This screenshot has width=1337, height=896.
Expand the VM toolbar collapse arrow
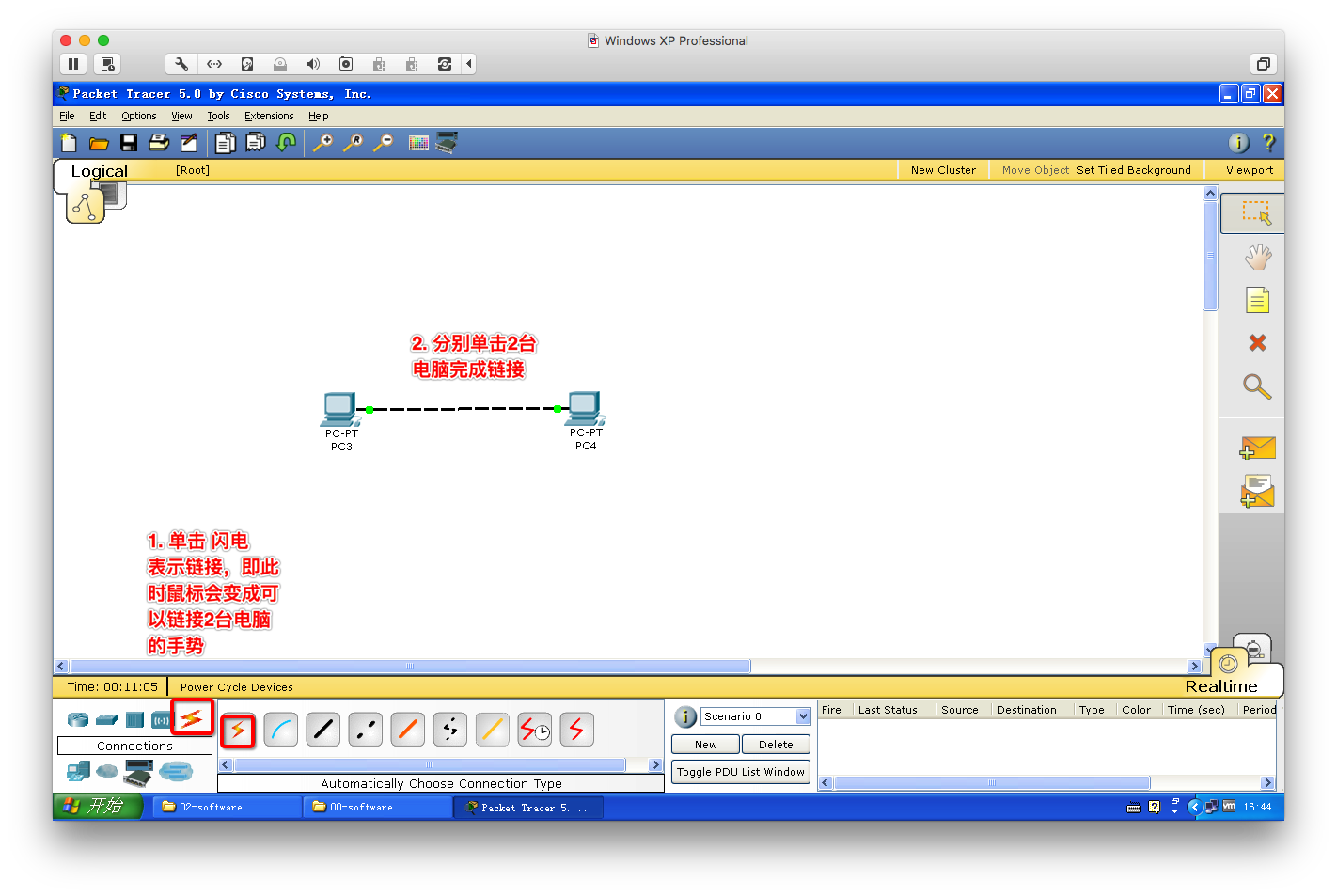pos(469,64)
